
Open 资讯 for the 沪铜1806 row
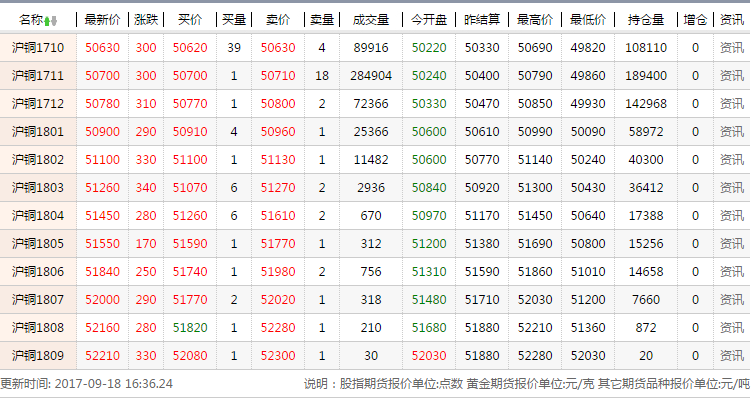point(731,271)
